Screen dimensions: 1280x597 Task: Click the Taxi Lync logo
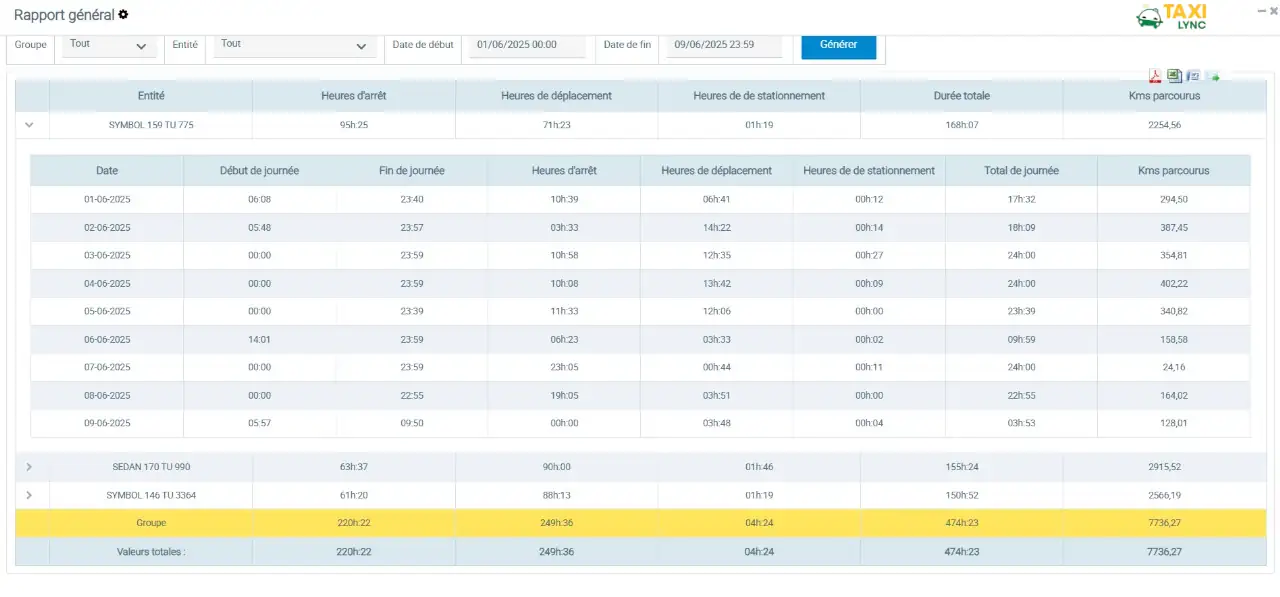1173,16
